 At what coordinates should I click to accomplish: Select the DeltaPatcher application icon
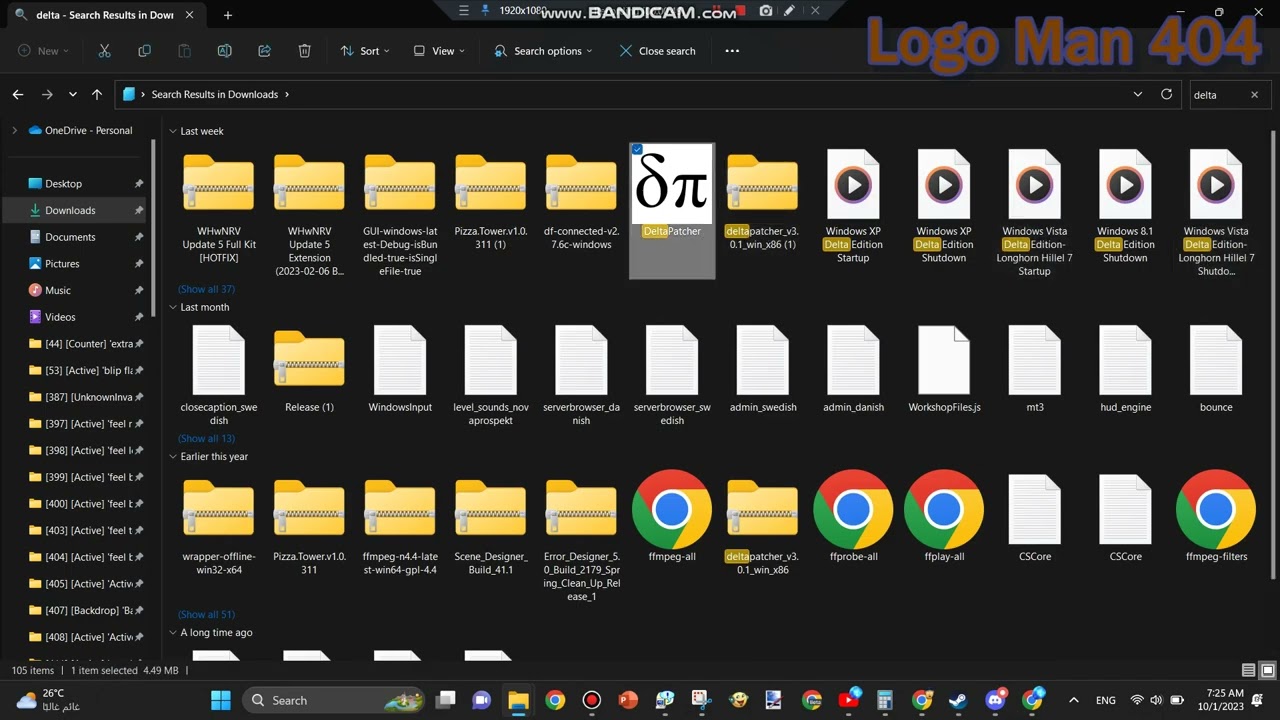click(672, 184)
